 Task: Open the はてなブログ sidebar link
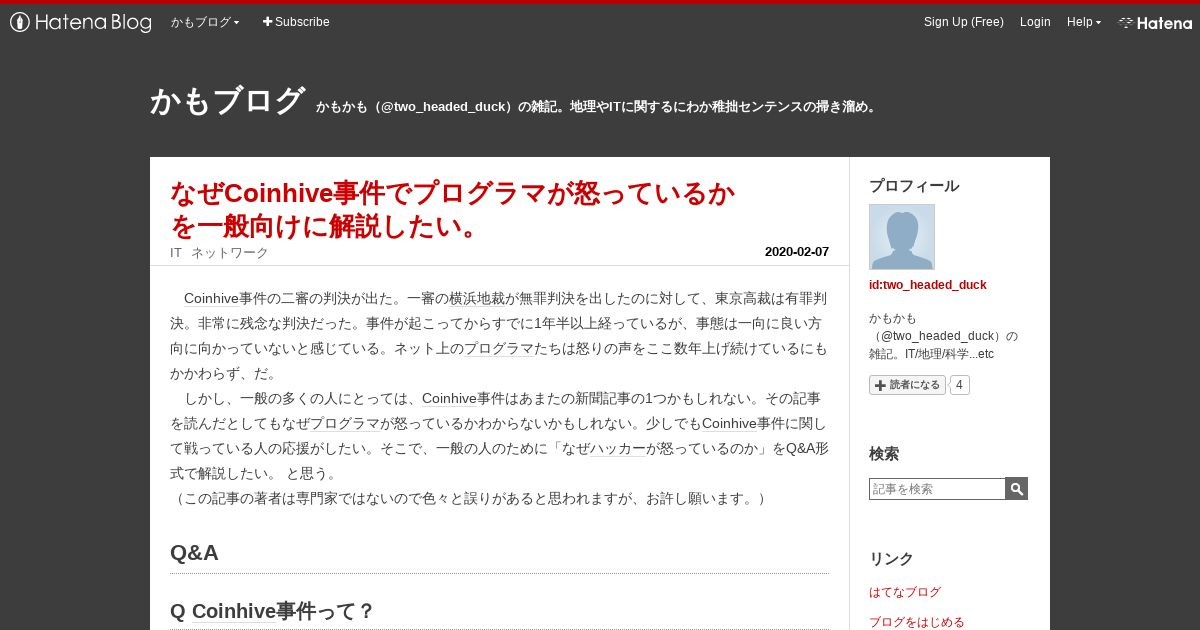point(905,592)
